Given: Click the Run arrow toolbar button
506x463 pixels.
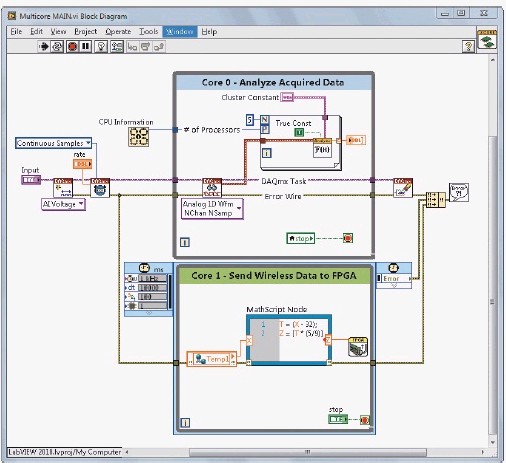Looking at the screenshot, I should pyautogui.click(x=43, y=47).
